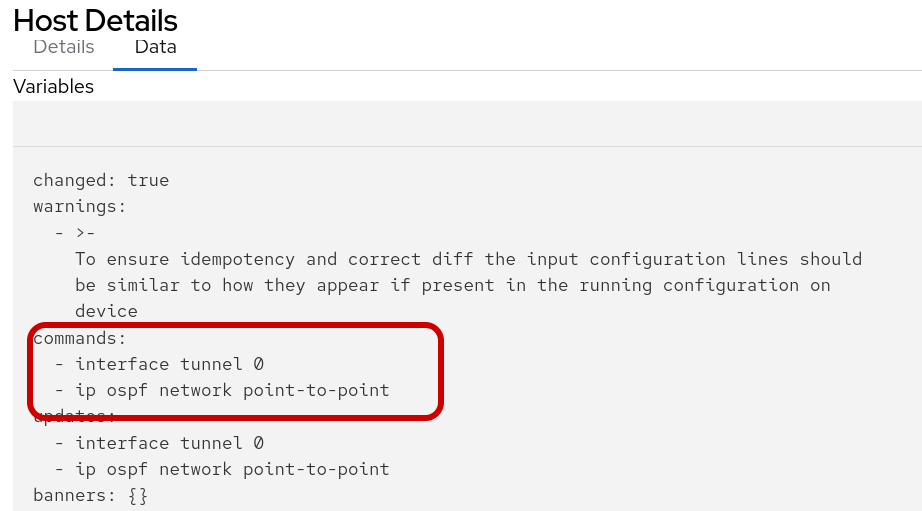Click the line starting "be similar to"
Viewport: 922px width, 511px height.
[452, 285]
